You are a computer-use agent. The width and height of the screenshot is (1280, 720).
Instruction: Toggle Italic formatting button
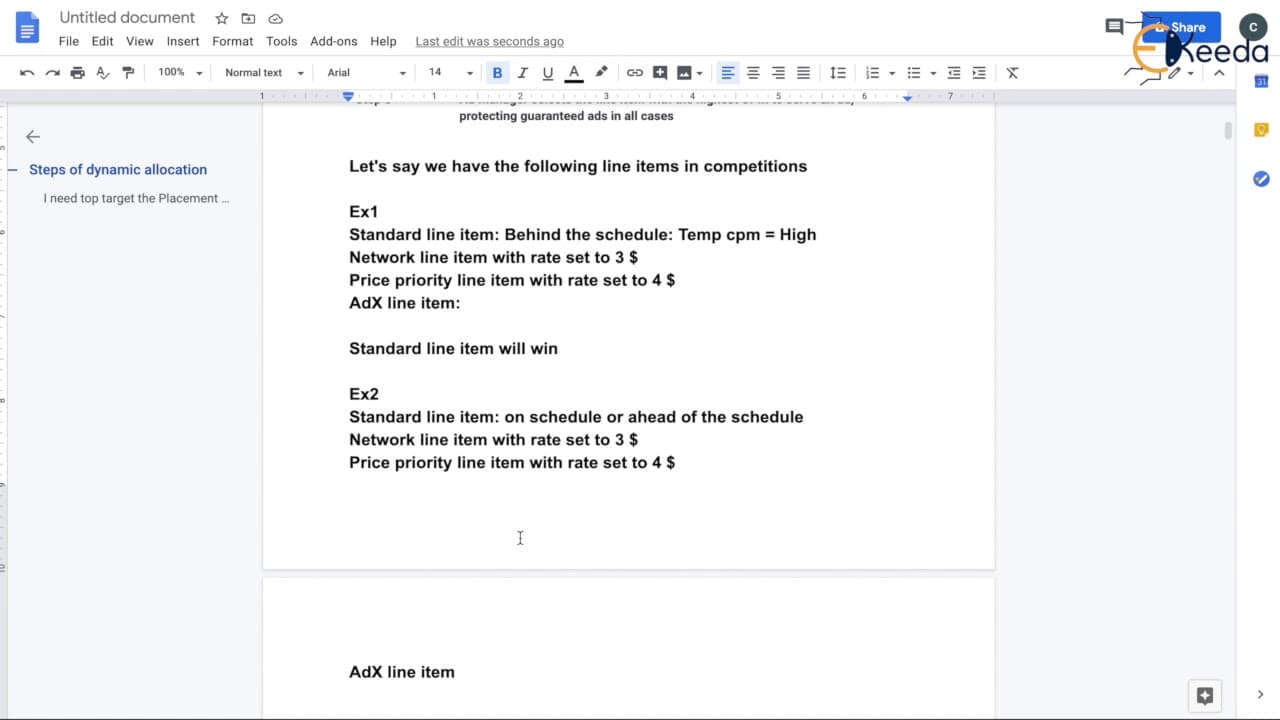[522, 73]
